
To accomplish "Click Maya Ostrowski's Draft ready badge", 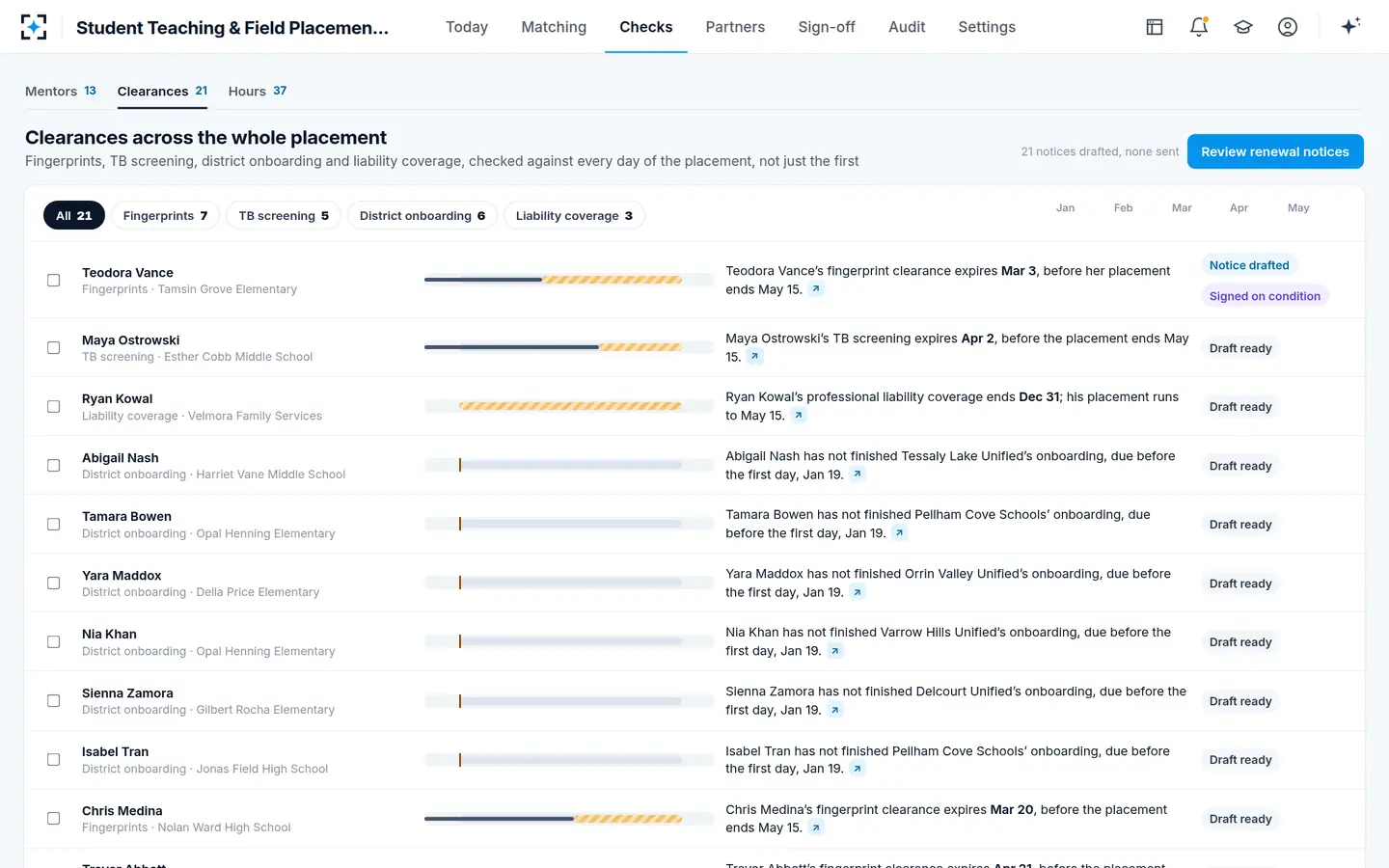I will point(1240,348).
